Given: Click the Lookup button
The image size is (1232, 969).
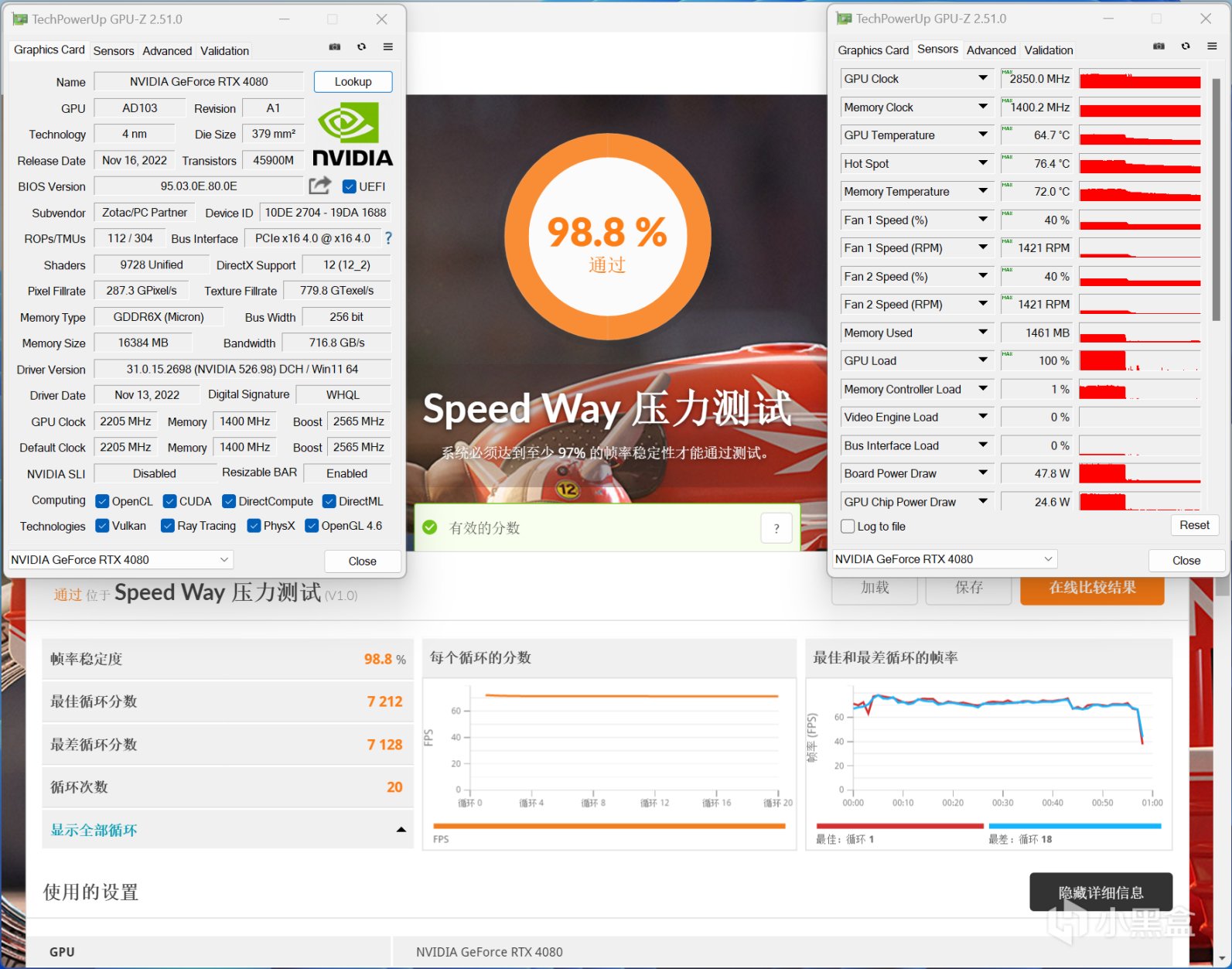Looking at the screenshot, I should tap(353, 82).
